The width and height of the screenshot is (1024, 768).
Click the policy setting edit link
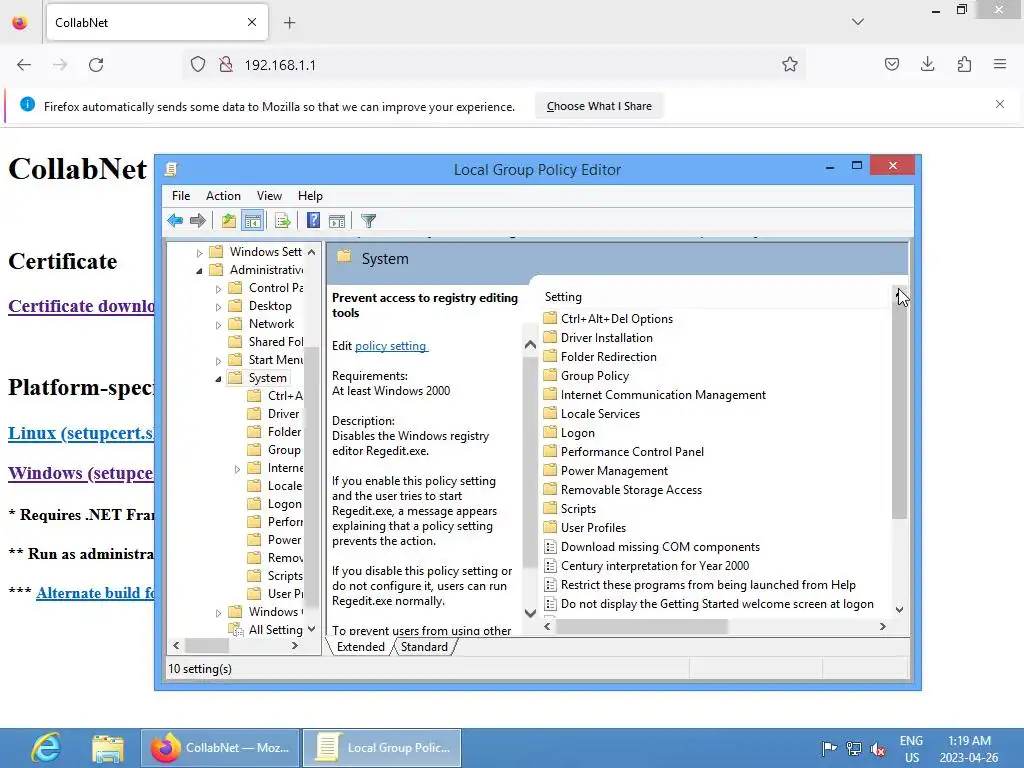click(x=391, y=346)
